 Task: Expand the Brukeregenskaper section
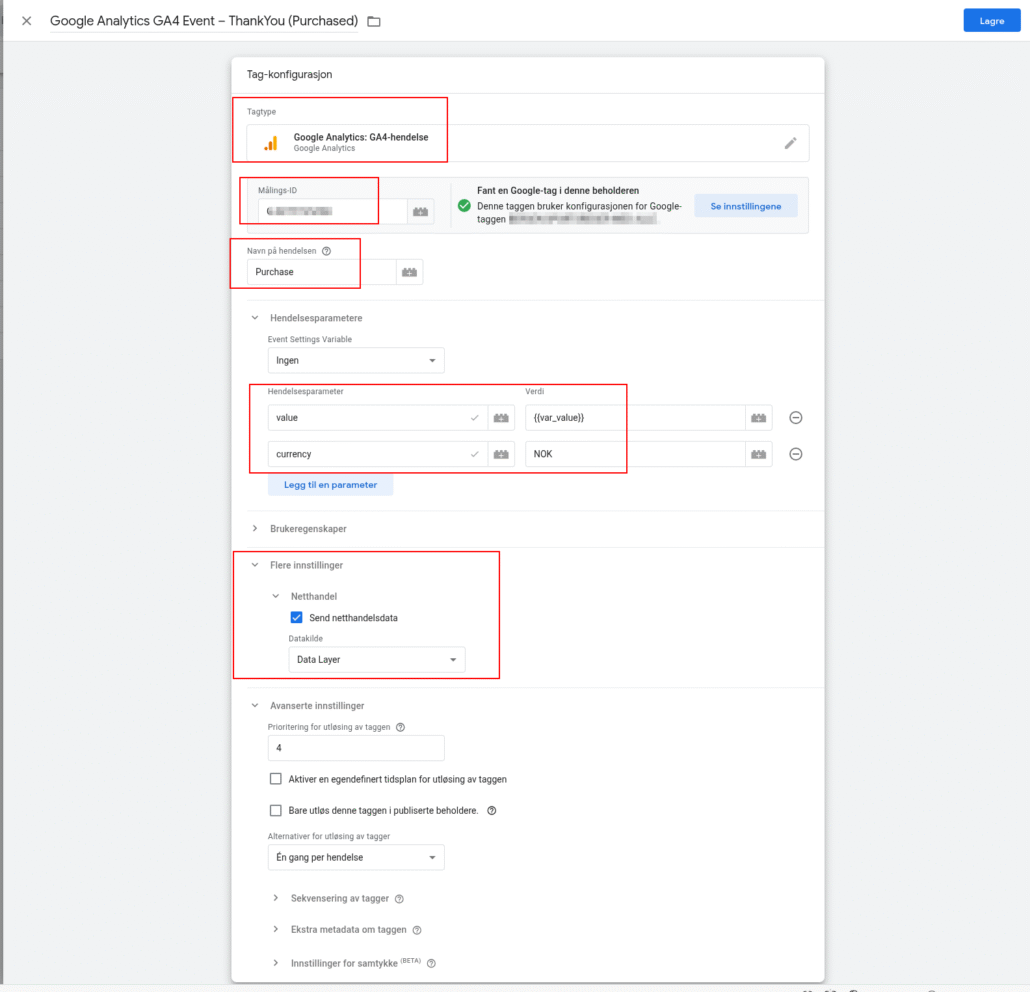308,528
